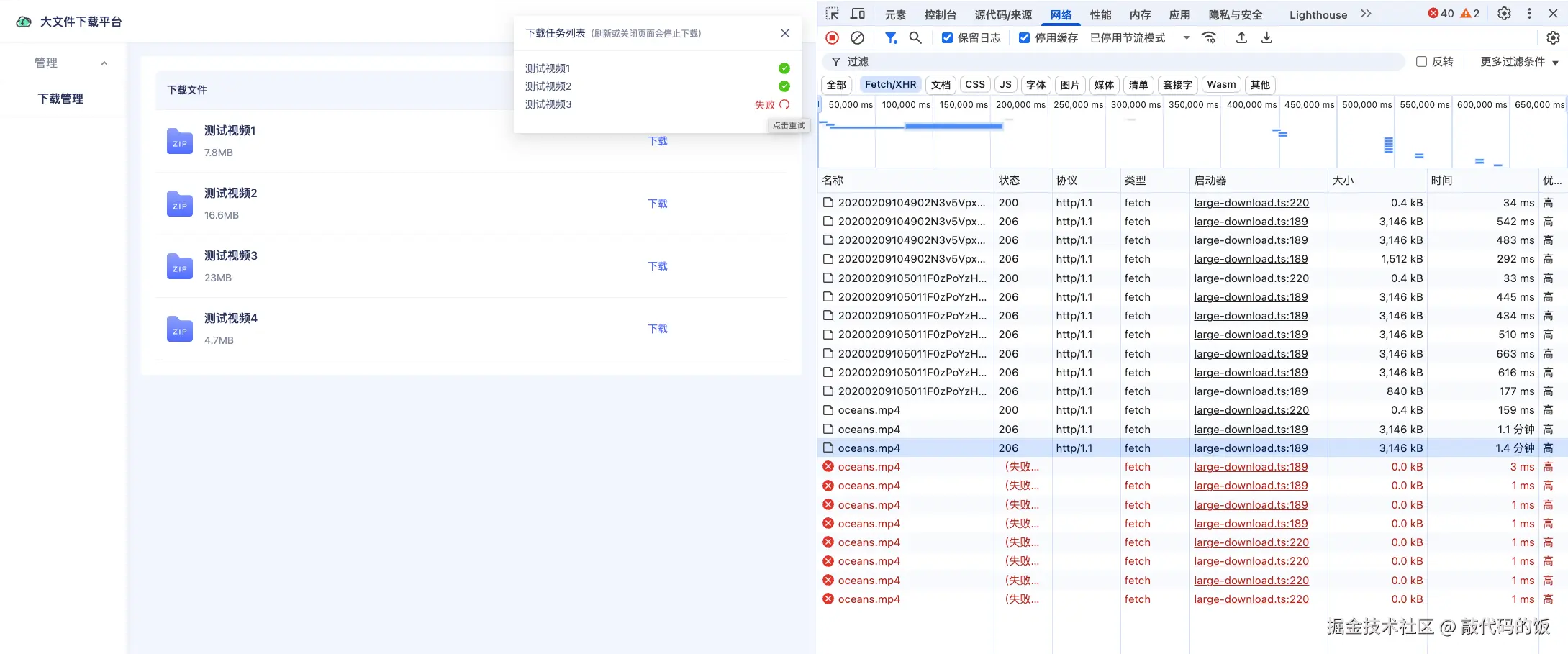Screen dimensions: 1568x654
Task: Select the inspect element tool
Action: tap(833, 13)
